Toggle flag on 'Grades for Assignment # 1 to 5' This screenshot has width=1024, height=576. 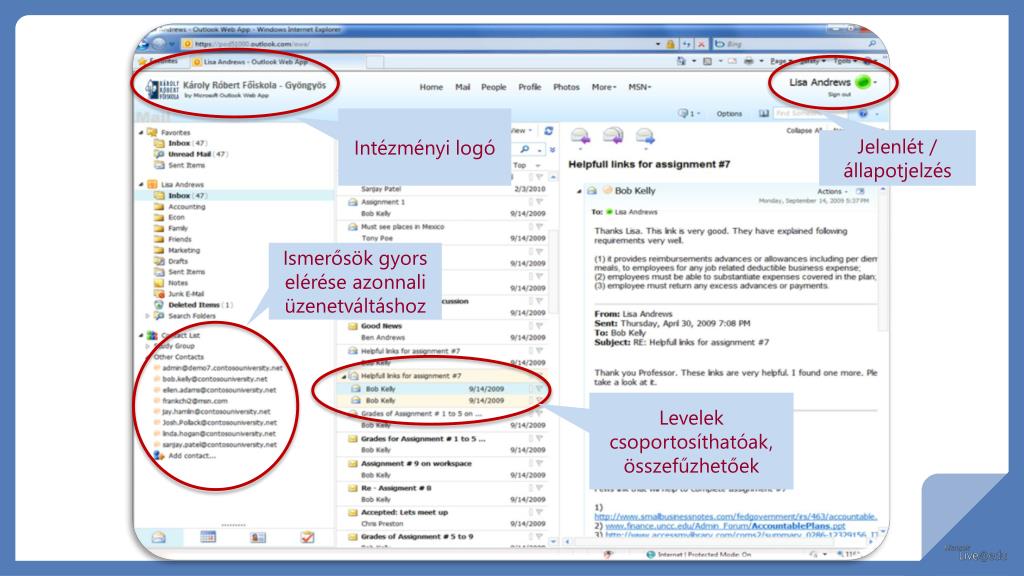pos(539,439)
